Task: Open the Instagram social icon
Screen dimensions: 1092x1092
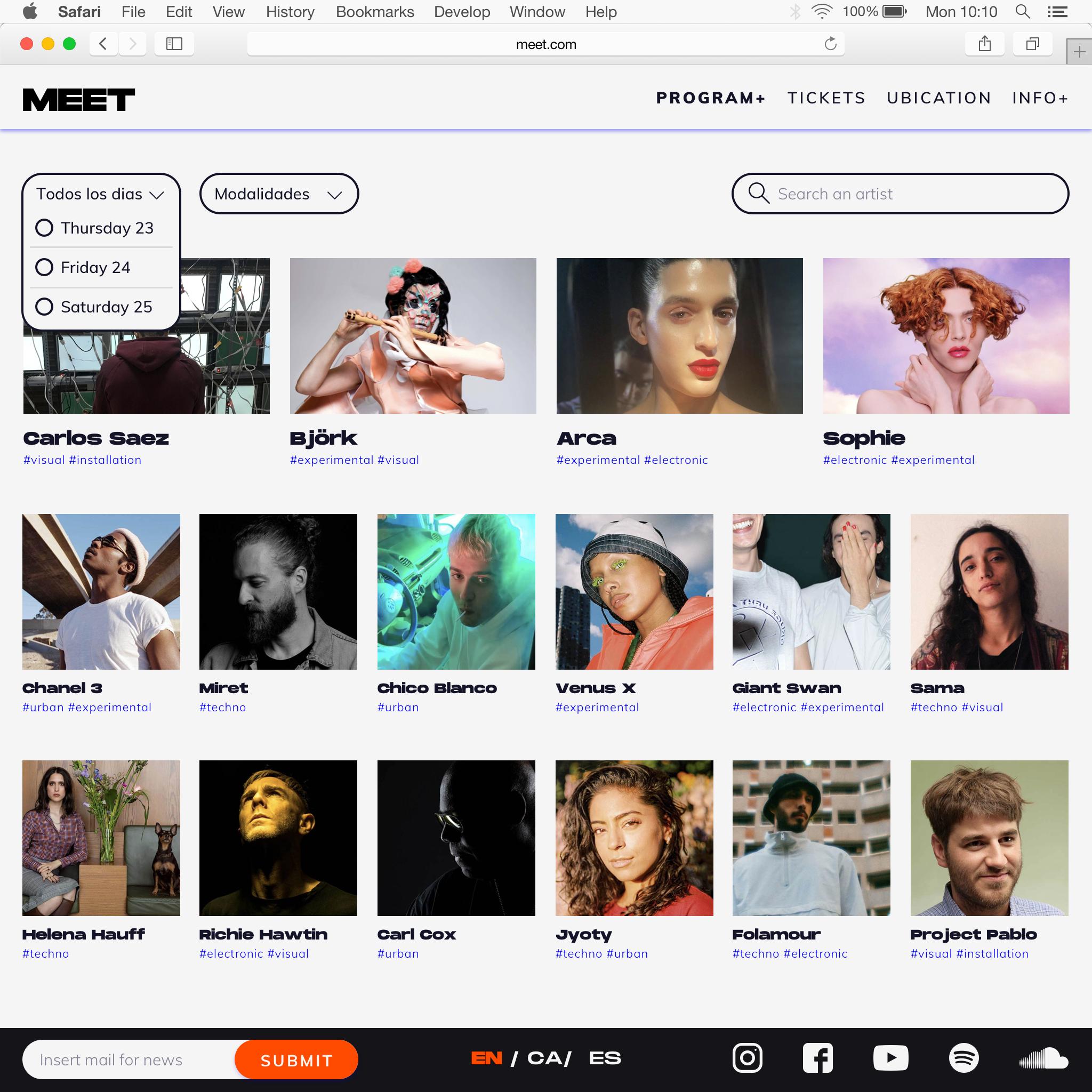Action: (x=747, y=1057)
